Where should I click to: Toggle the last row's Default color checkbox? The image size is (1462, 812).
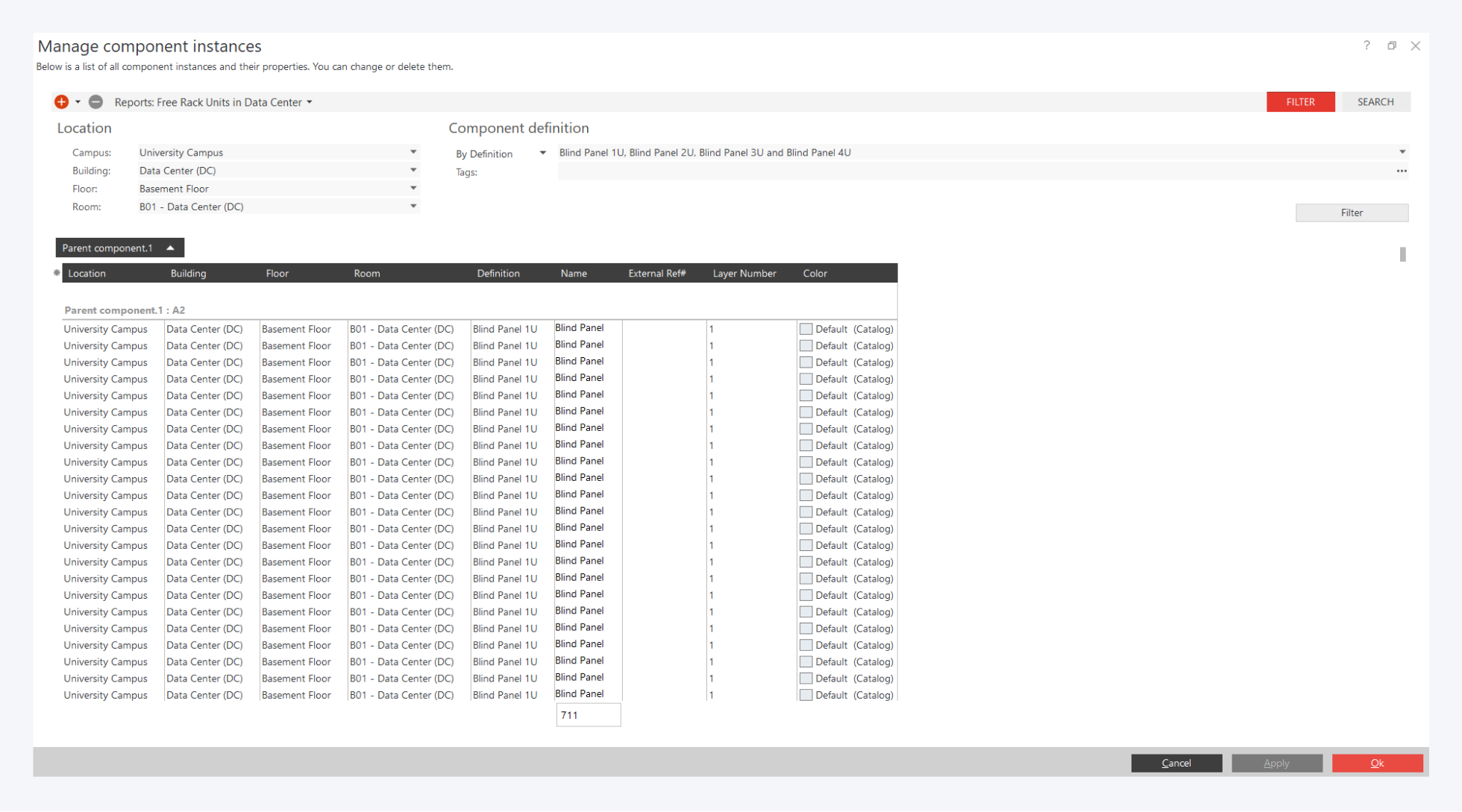point(806,695)
